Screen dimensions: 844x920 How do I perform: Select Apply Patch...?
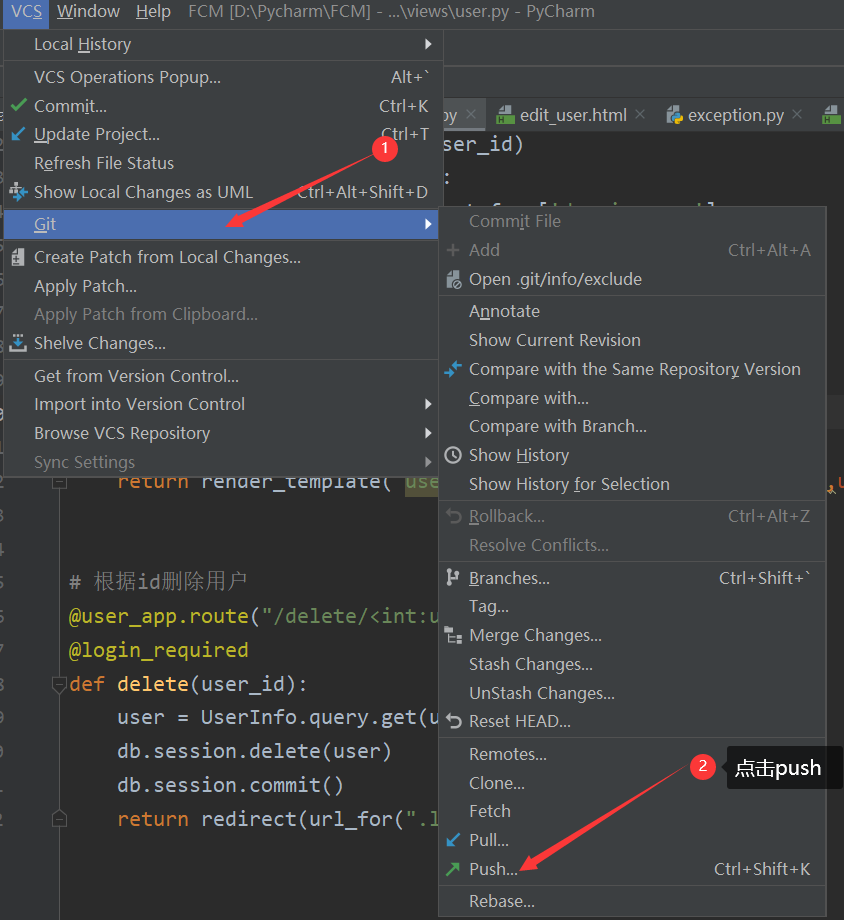(x=223, y=286)
